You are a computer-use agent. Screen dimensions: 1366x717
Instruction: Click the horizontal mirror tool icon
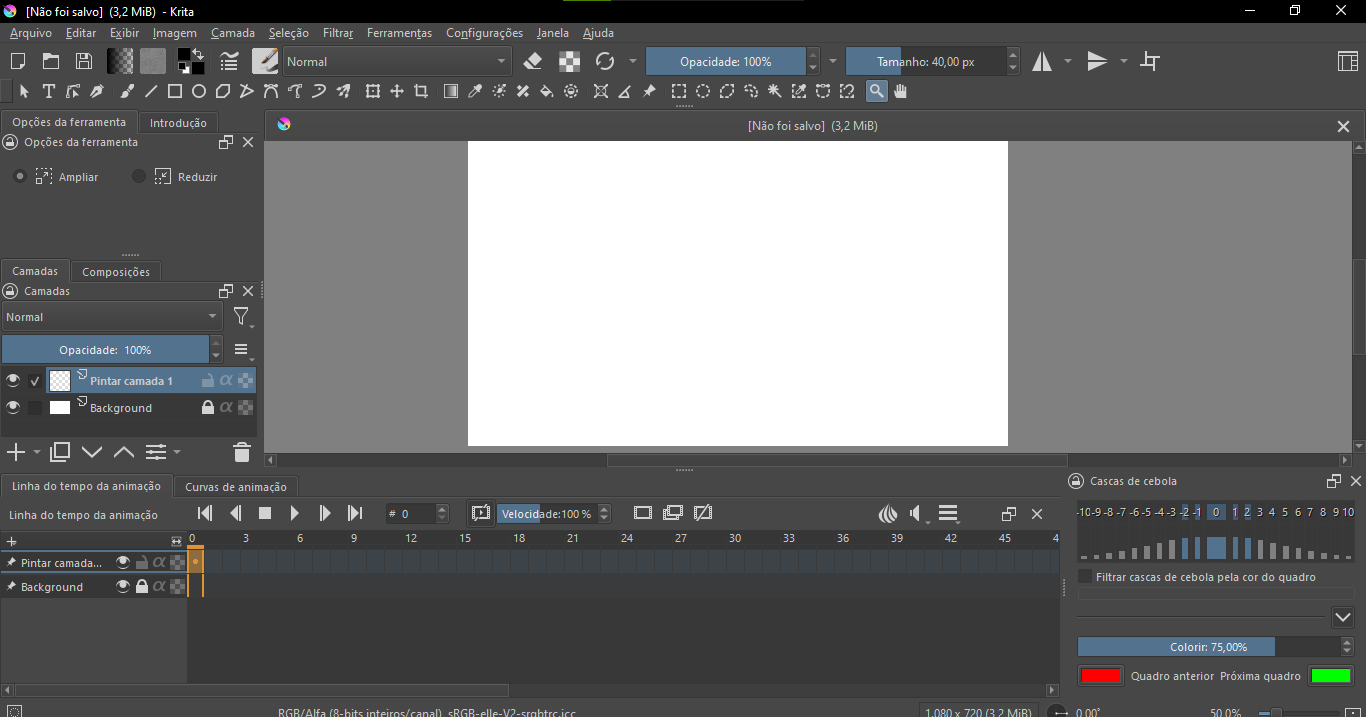[1042, 62]
